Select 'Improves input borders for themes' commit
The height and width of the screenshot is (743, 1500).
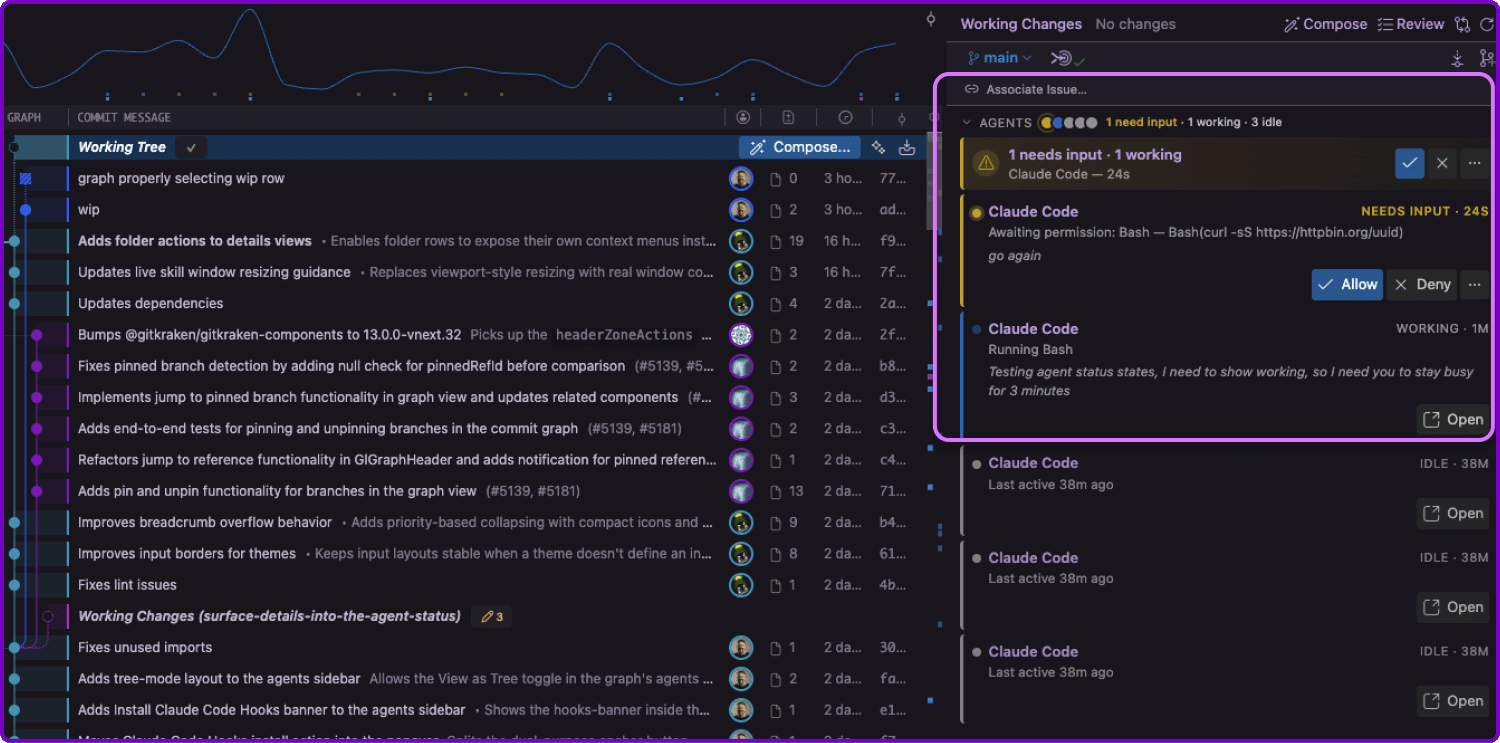(464, 553)
